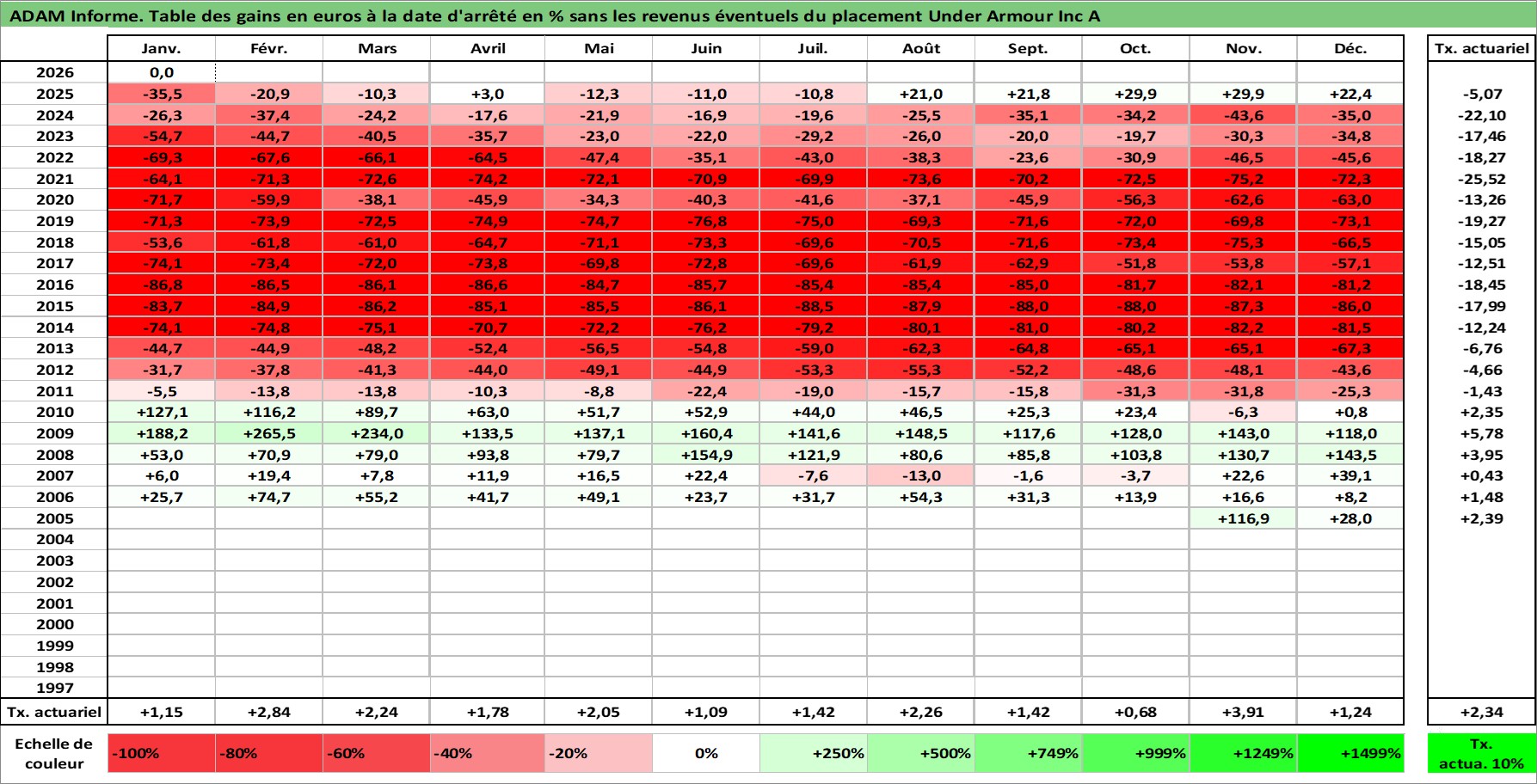Select the 2025 Janv. cell '-35,5'

162,94
